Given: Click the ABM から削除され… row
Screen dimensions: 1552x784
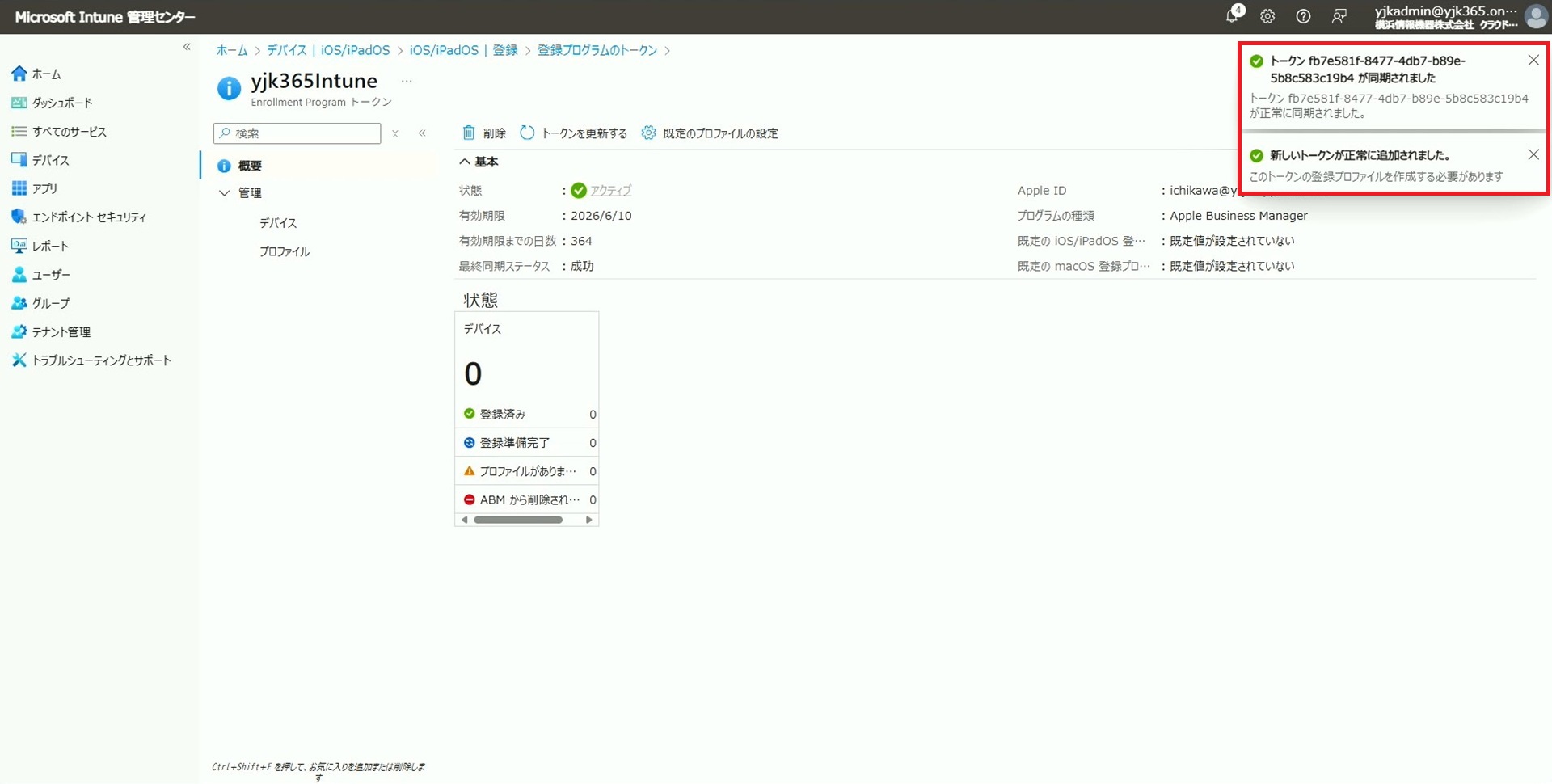Looking at the screenshot, I should (527, 499).
